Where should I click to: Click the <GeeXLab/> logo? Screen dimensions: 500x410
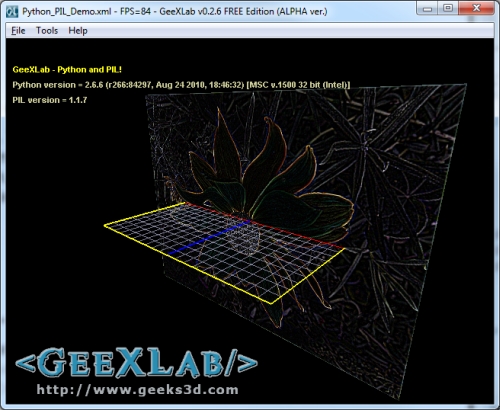click(x=136, y=363)
